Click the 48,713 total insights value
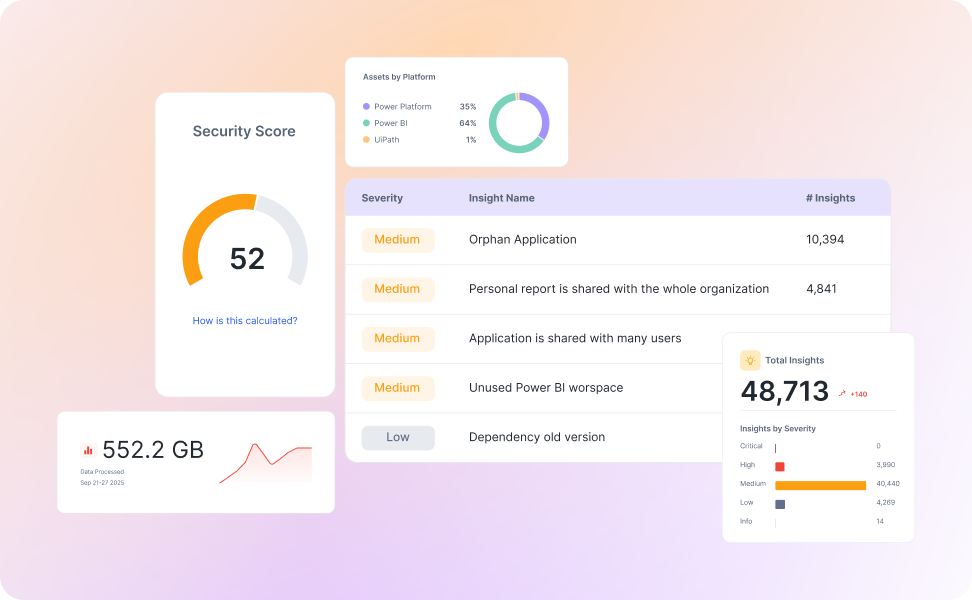 pos(785,392)
